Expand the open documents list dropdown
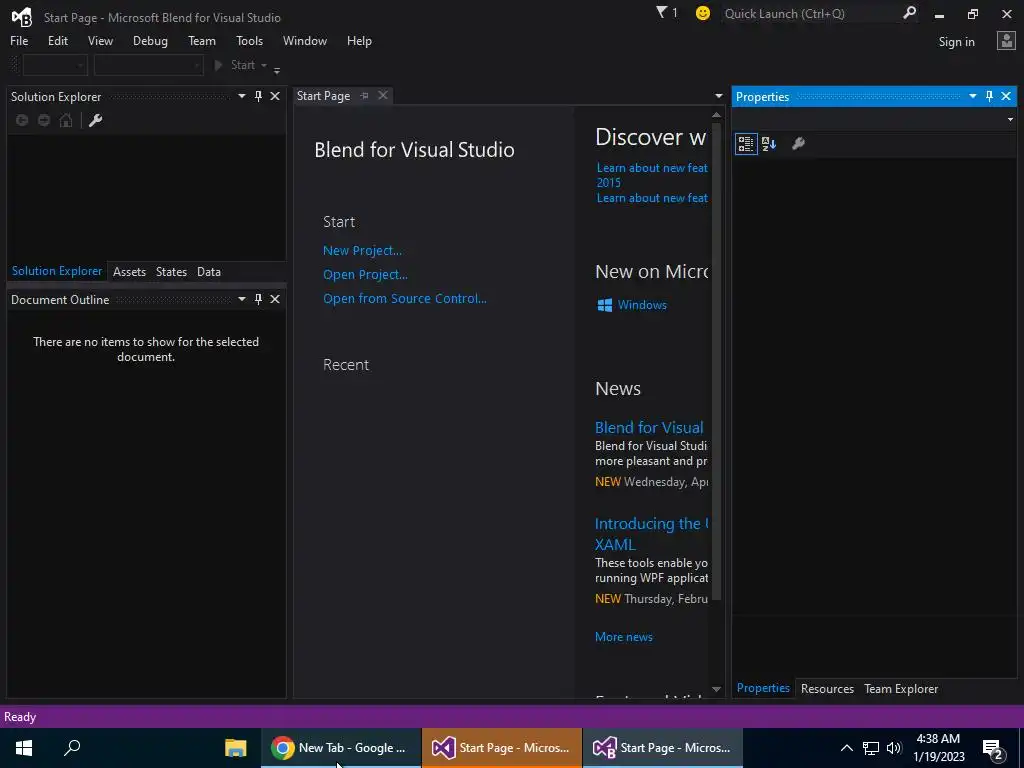The height and width of the screenshot is (768, 1024). coord(718,96)
